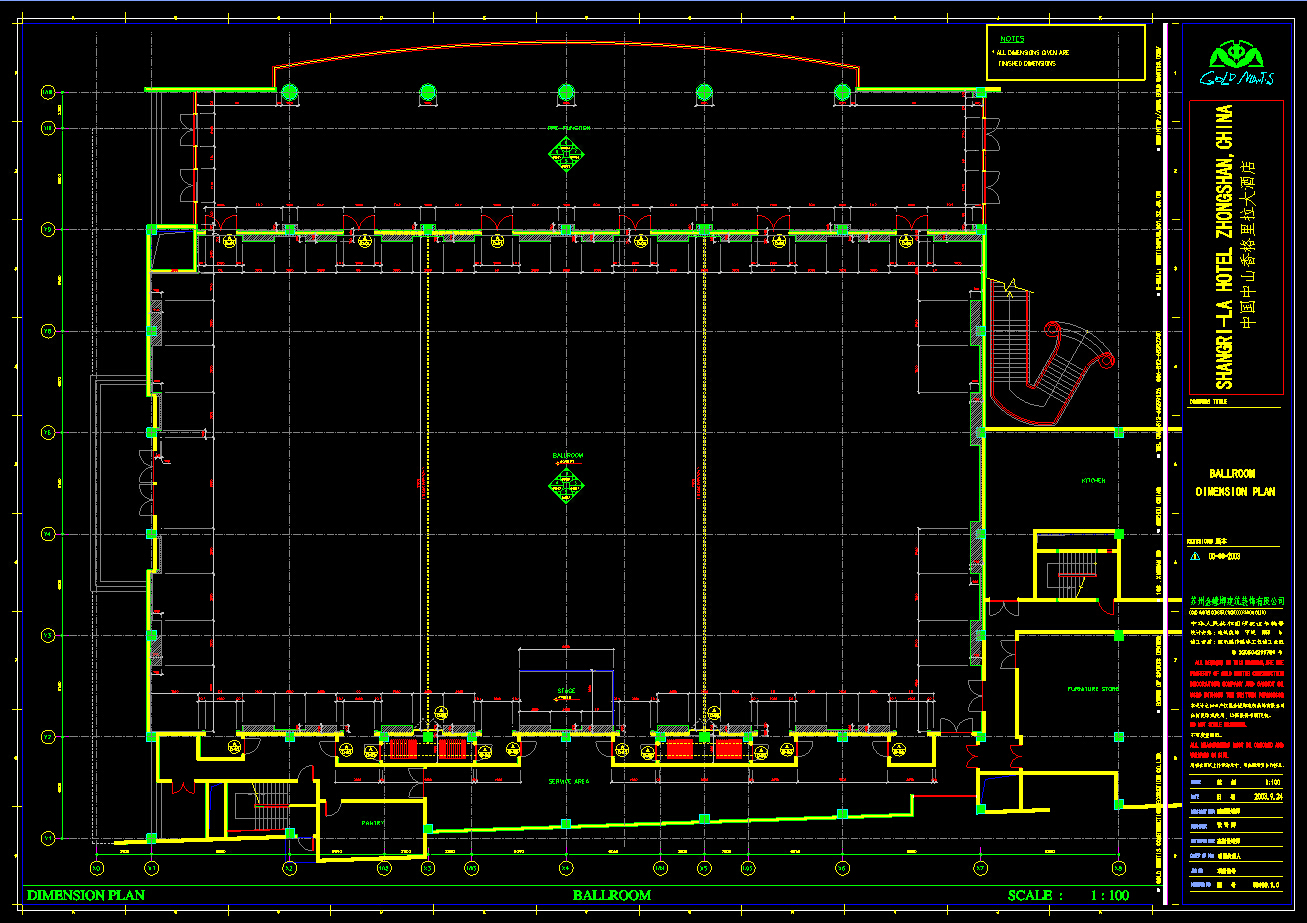Select the cyan GOLD MANTIS signature text

coord(1236,80)
